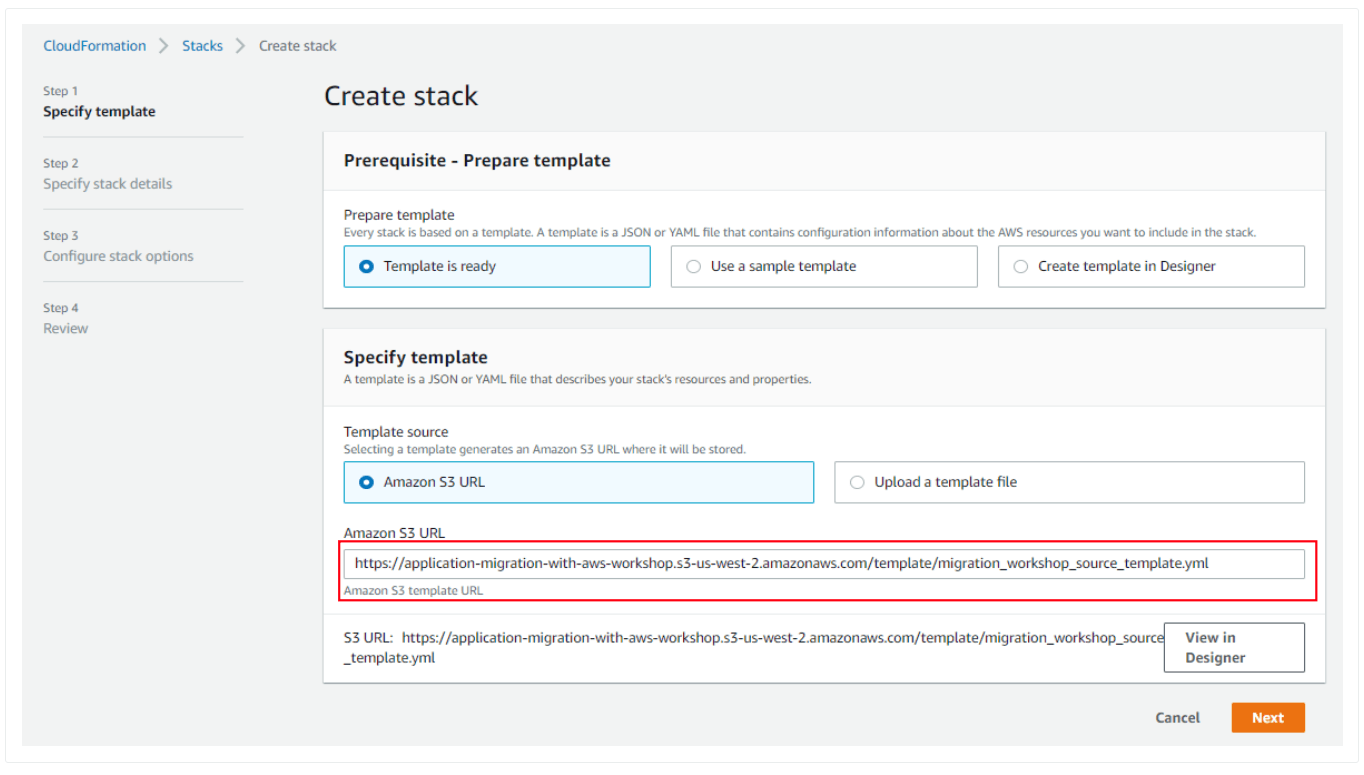Viewport: 1364px width, 775px height.
Task: Click the Prerequisite - Prepare template heading
Action: 477,161
